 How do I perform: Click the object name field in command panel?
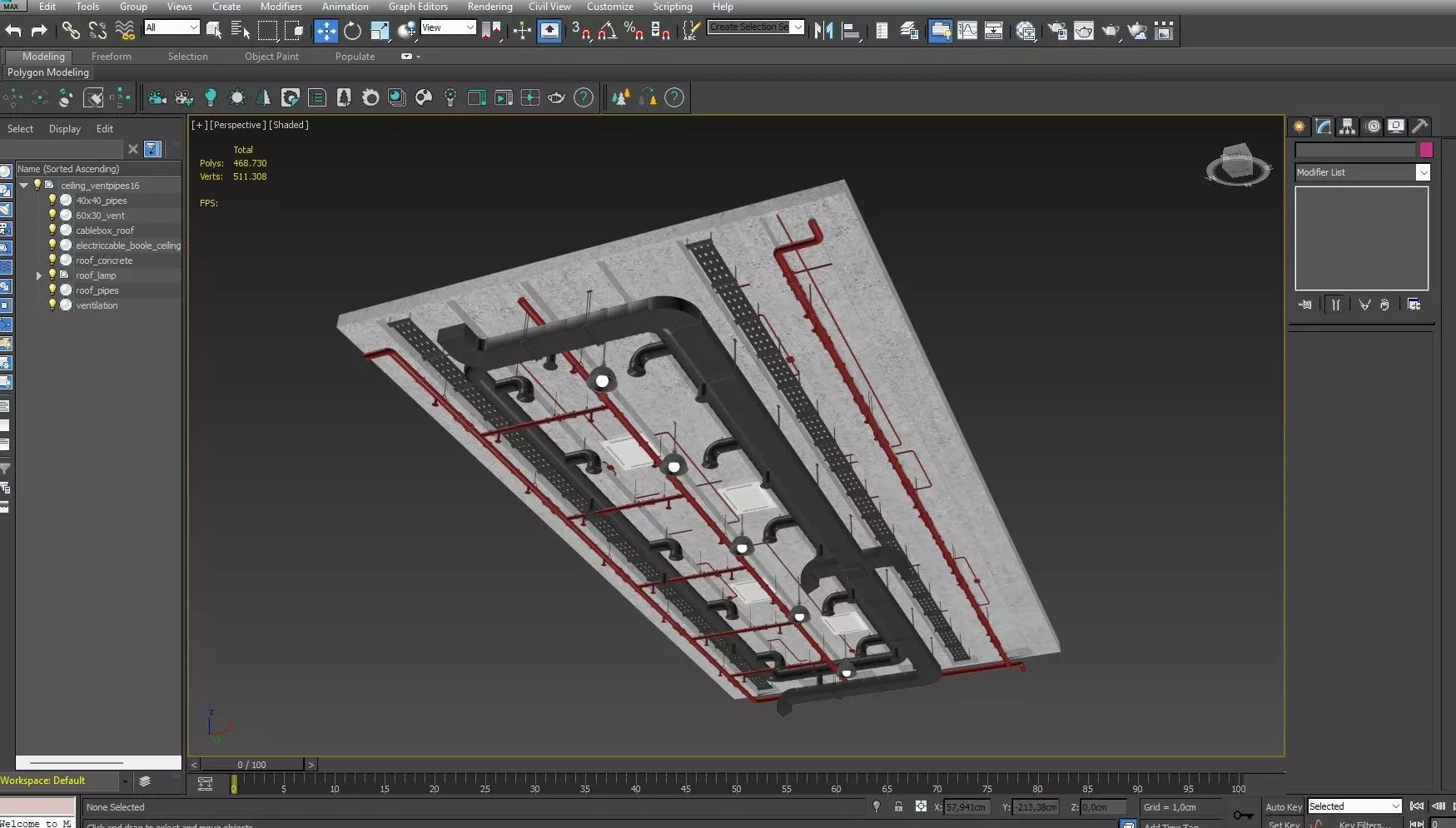(1354, 150)
